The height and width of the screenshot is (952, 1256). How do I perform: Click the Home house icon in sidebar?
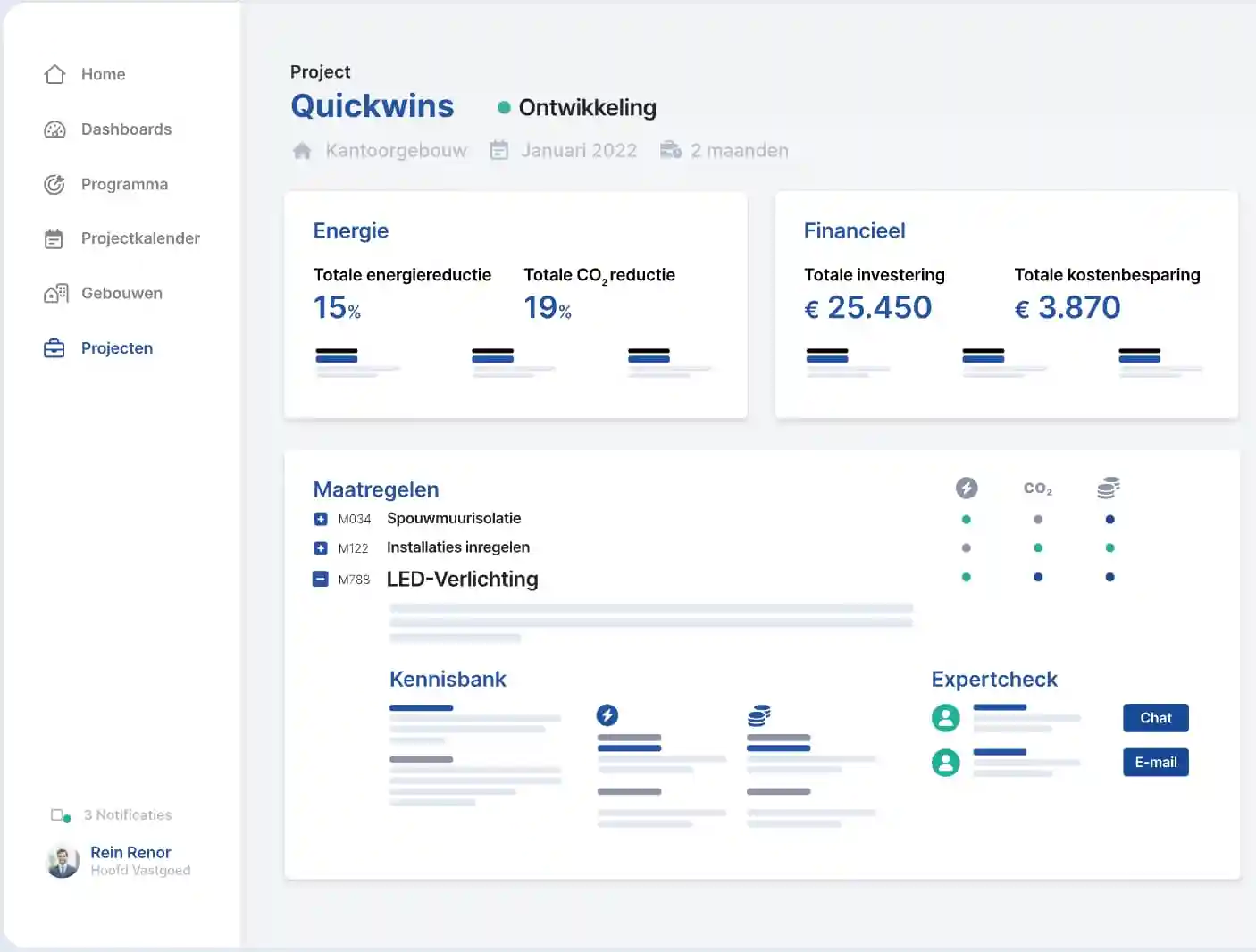pos(54,74)
